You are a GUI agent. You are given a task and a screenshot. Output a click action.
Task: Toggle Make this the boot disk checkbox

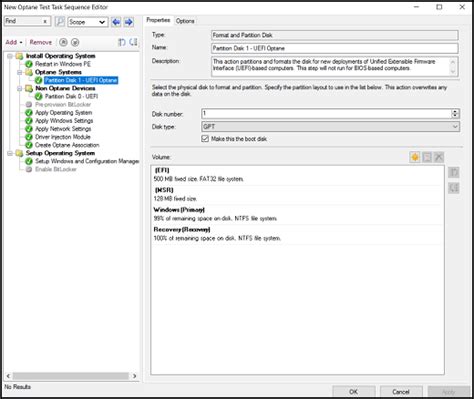(205, 139)
